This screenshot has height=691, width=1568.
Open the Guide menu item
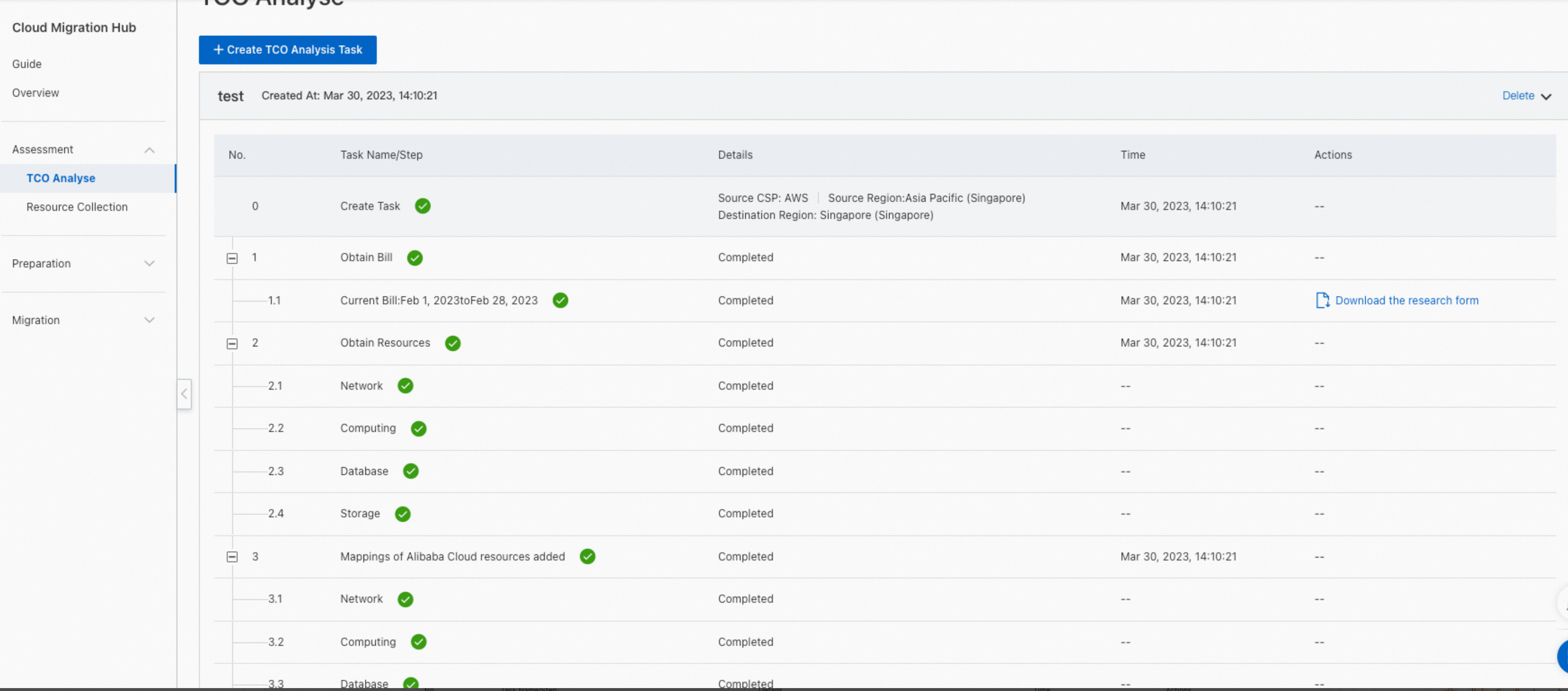tap(27, 64)
